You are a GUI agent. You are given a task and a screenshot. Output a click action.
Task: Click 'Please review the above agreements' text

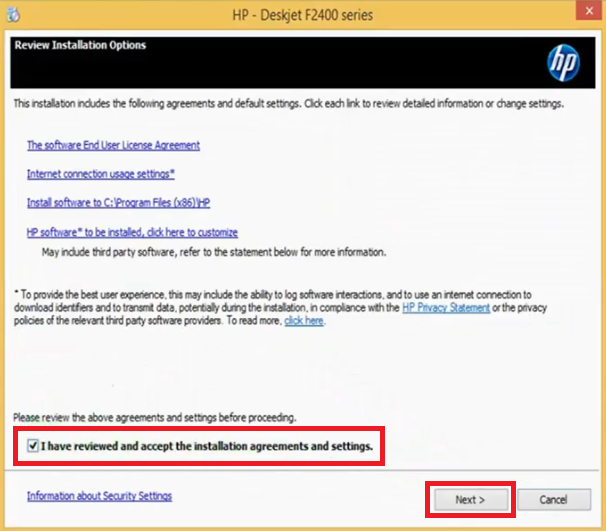point(155,418)
